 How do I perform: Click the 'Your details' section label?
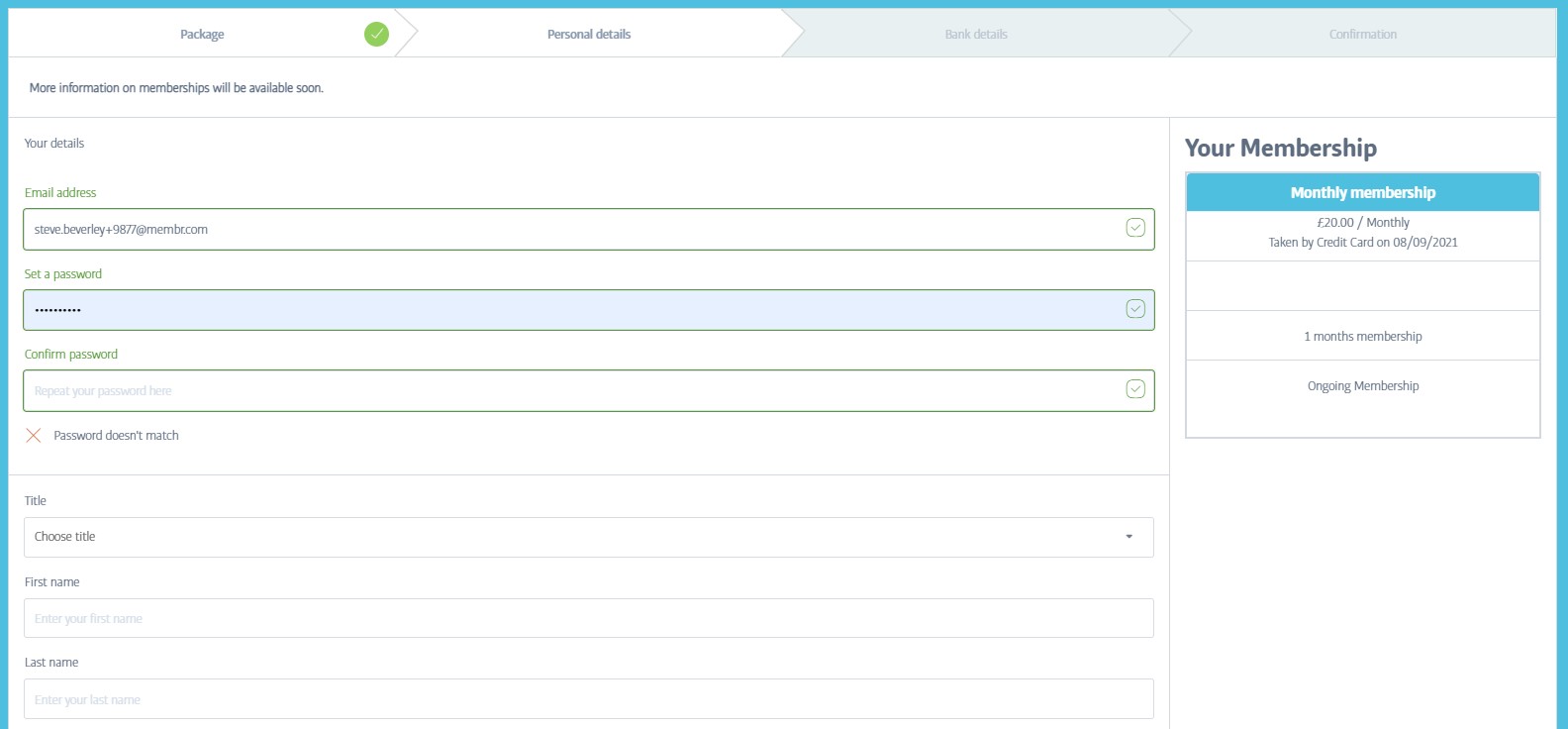coord(54,144)
